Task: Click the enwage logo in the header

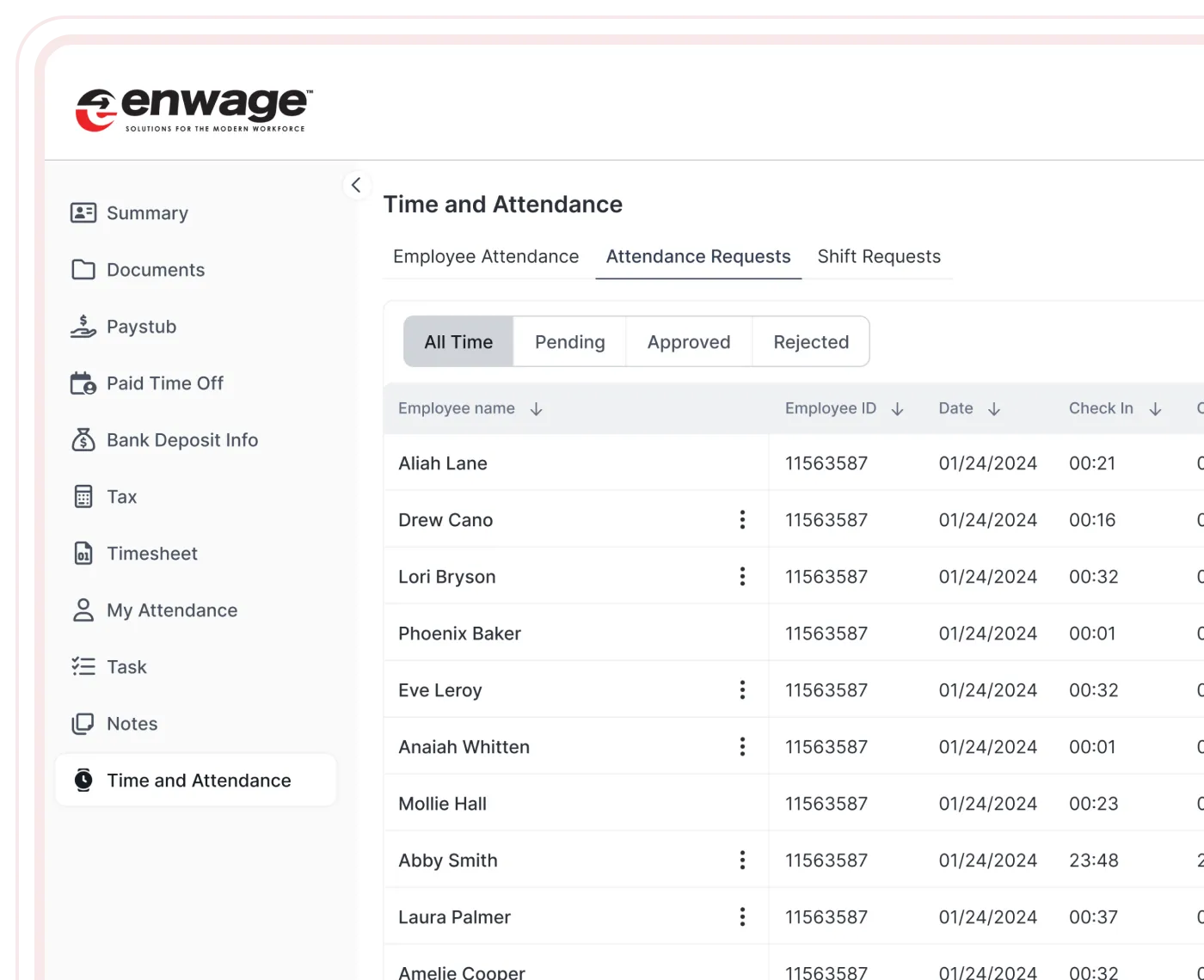Action: [194, 110]
